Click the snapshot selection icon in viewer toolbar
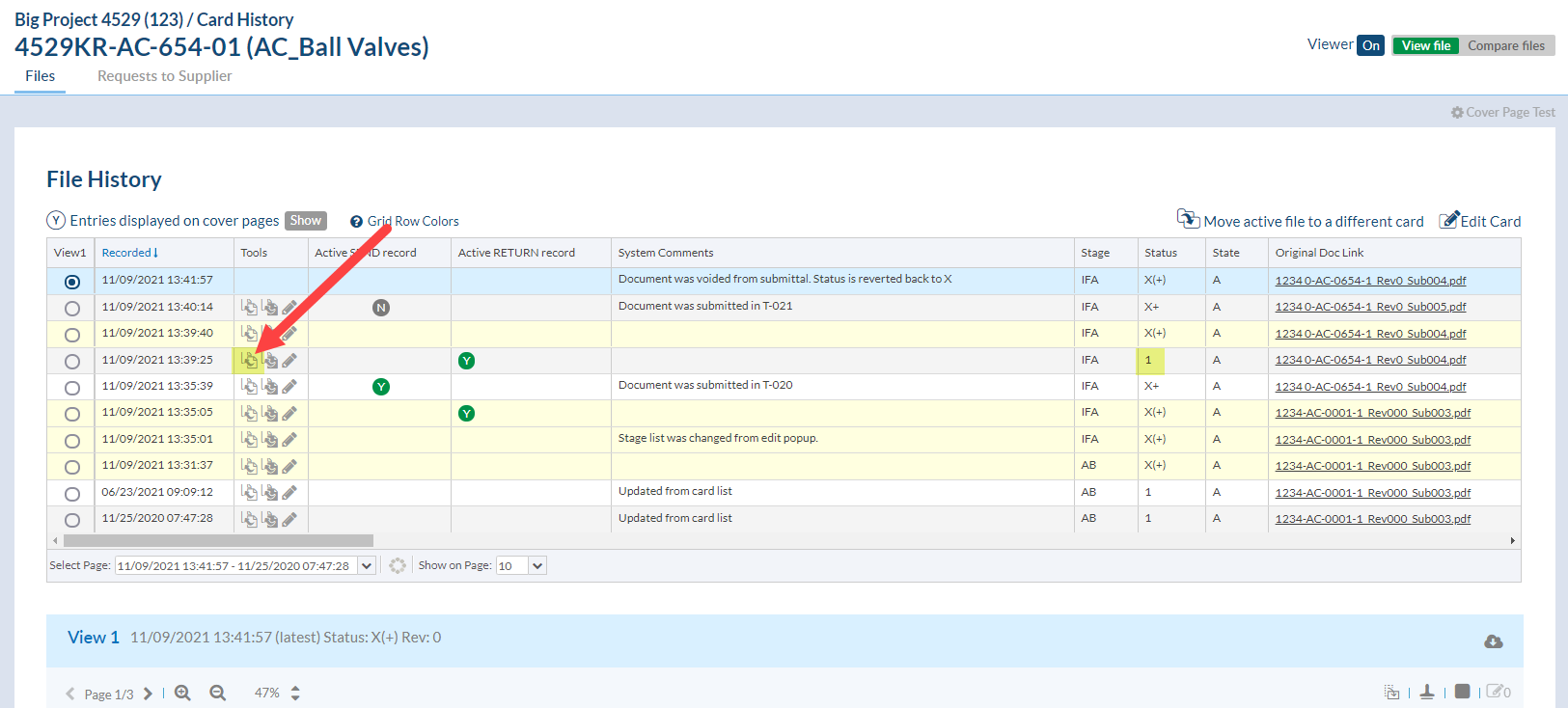Viewport: 1568px width, 708px height. click(x=1391, y=692)
